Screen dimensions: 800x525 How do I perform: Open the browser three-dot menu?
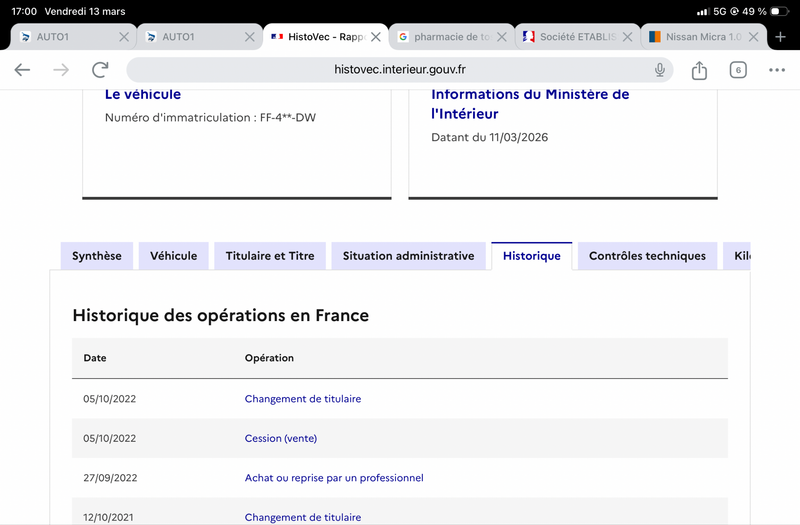[777, 70]
